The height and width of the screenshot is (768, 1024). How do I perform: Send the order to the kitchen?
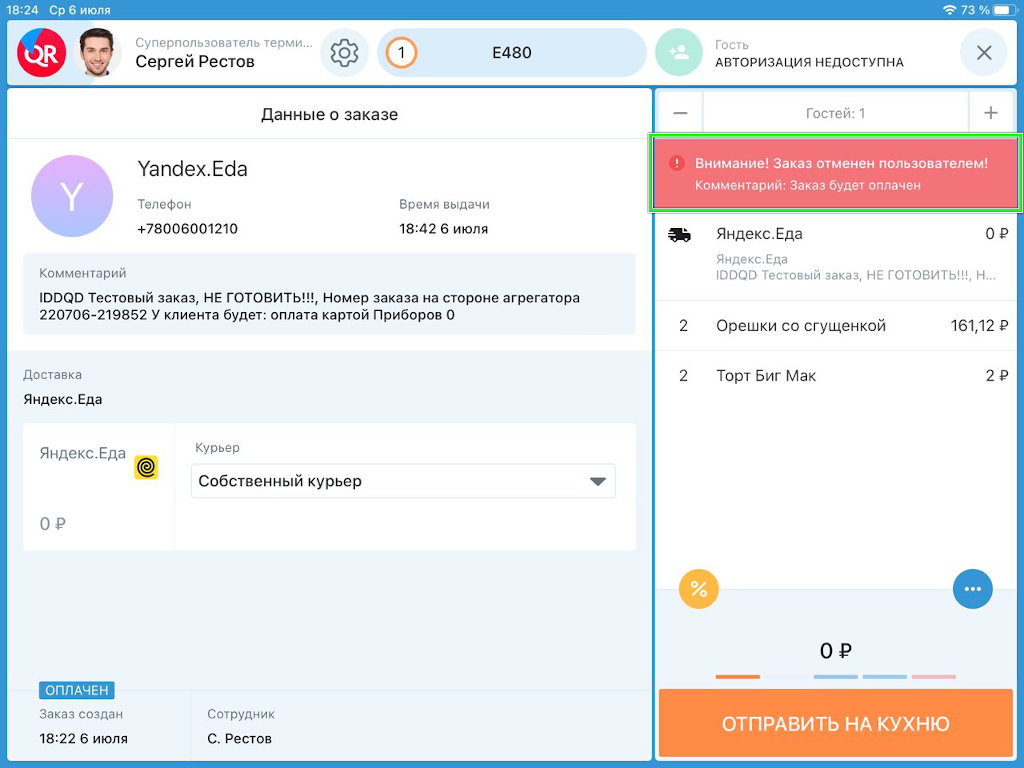835,724
